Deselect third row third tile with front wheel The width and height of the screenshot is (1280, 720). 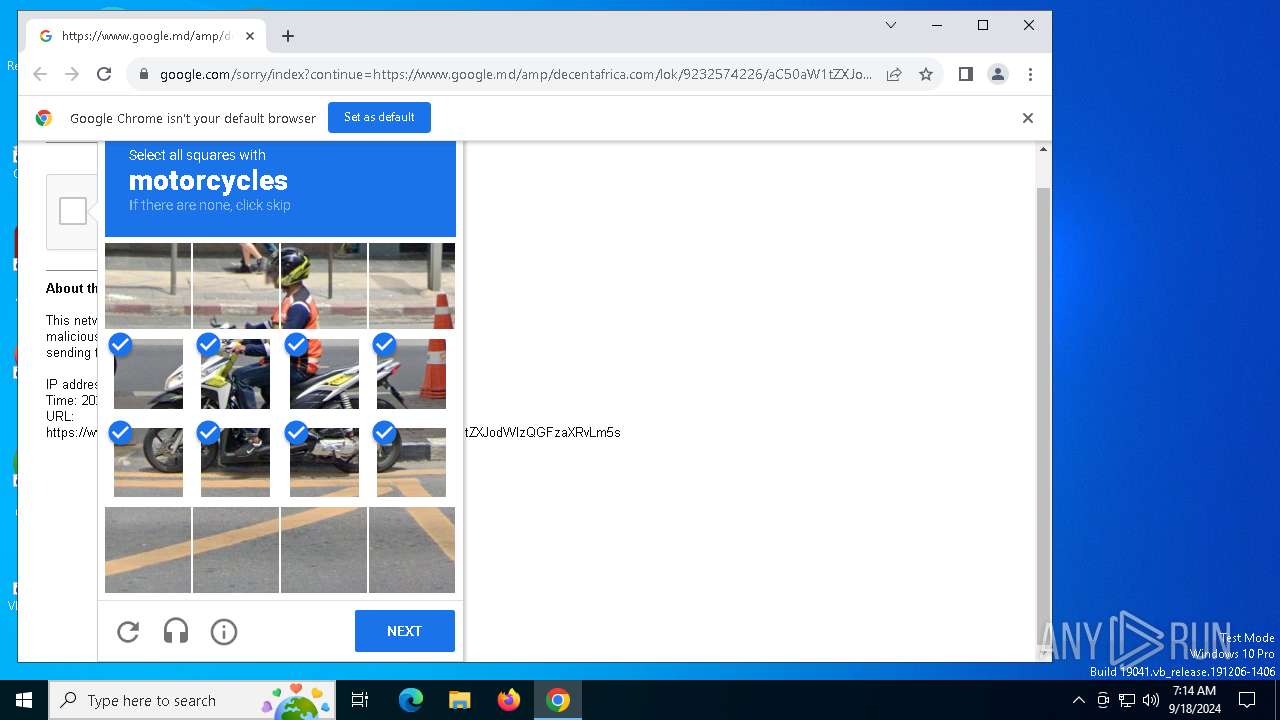(x=324, y=462)
